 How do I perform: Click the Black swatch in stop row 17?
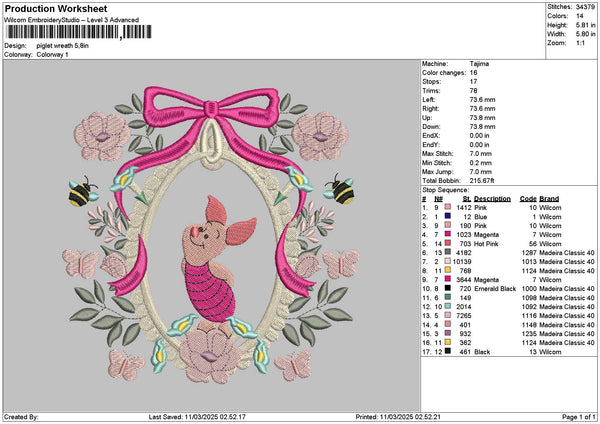448,351
